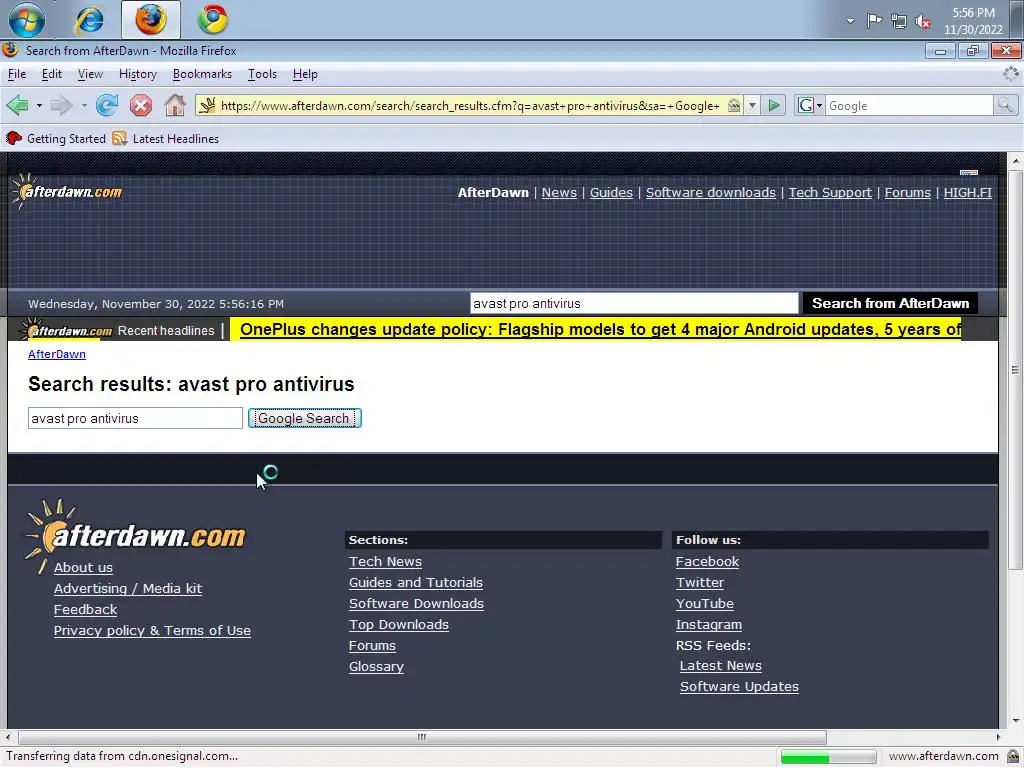Click the afterdawn.com header logo

[67, 191]
